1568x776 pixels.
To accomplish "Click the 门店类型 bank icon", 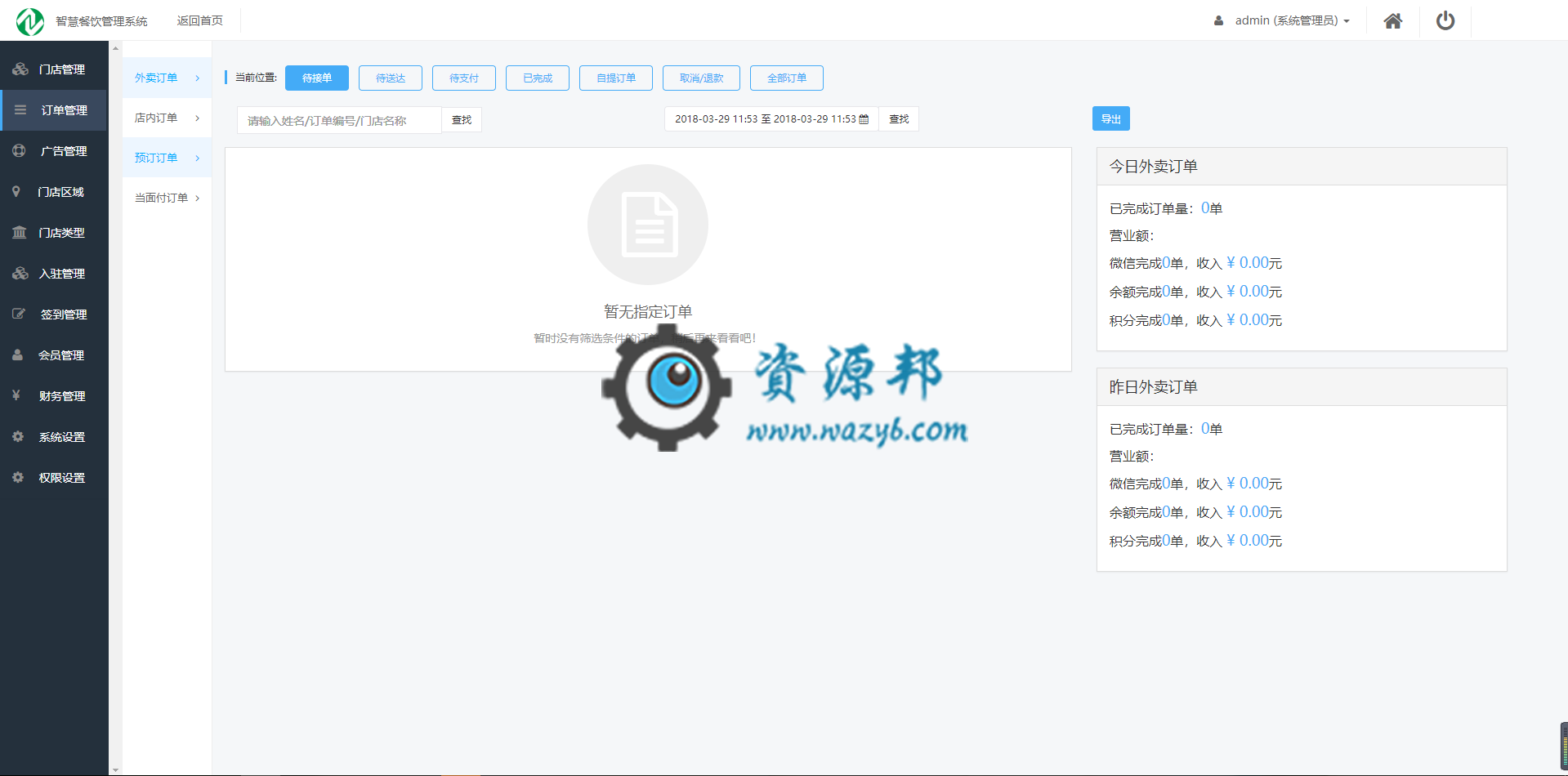I will coord(20,233).
